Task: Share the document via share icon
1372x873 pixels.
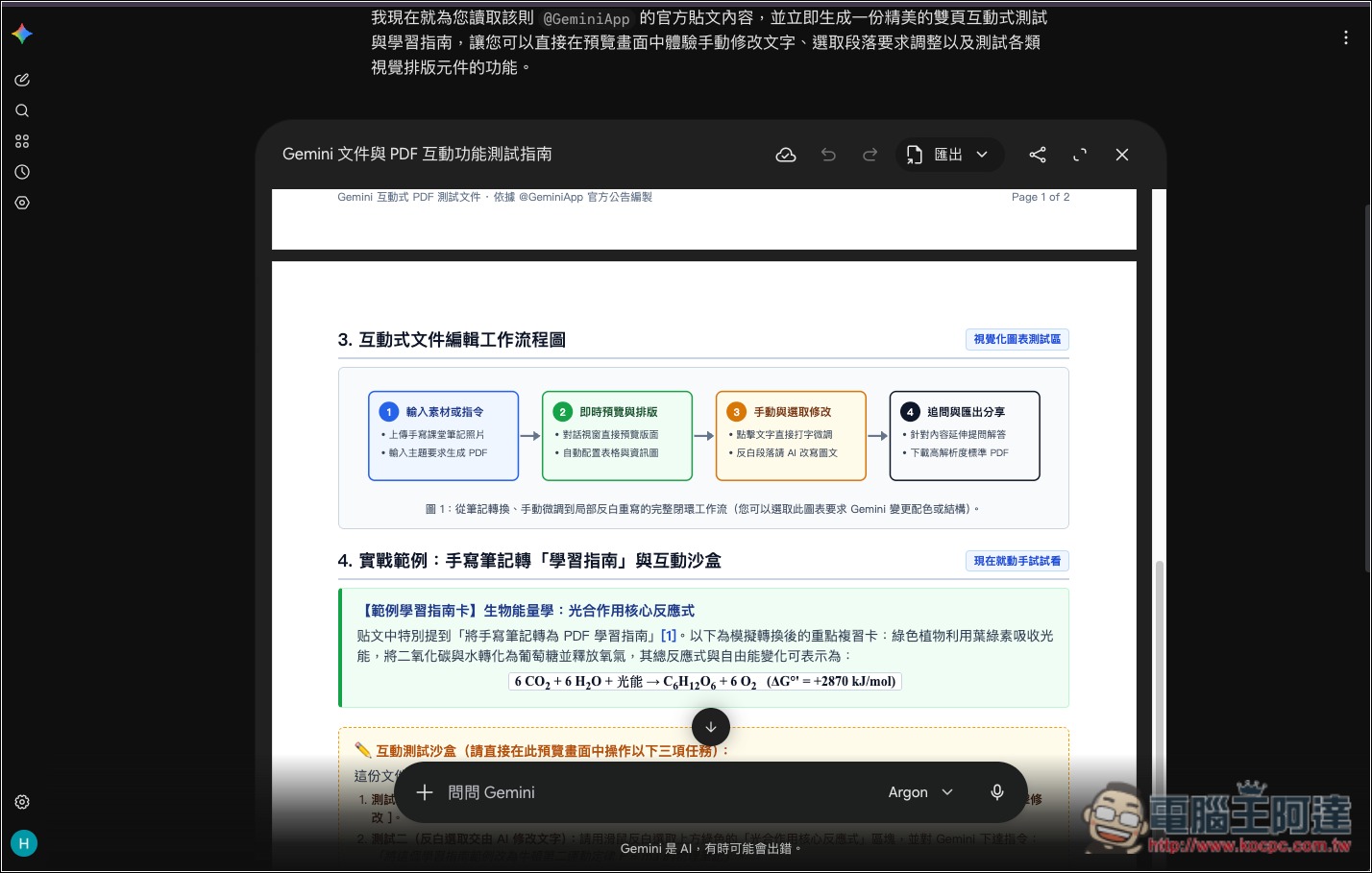Action: tap(1038, 155)
